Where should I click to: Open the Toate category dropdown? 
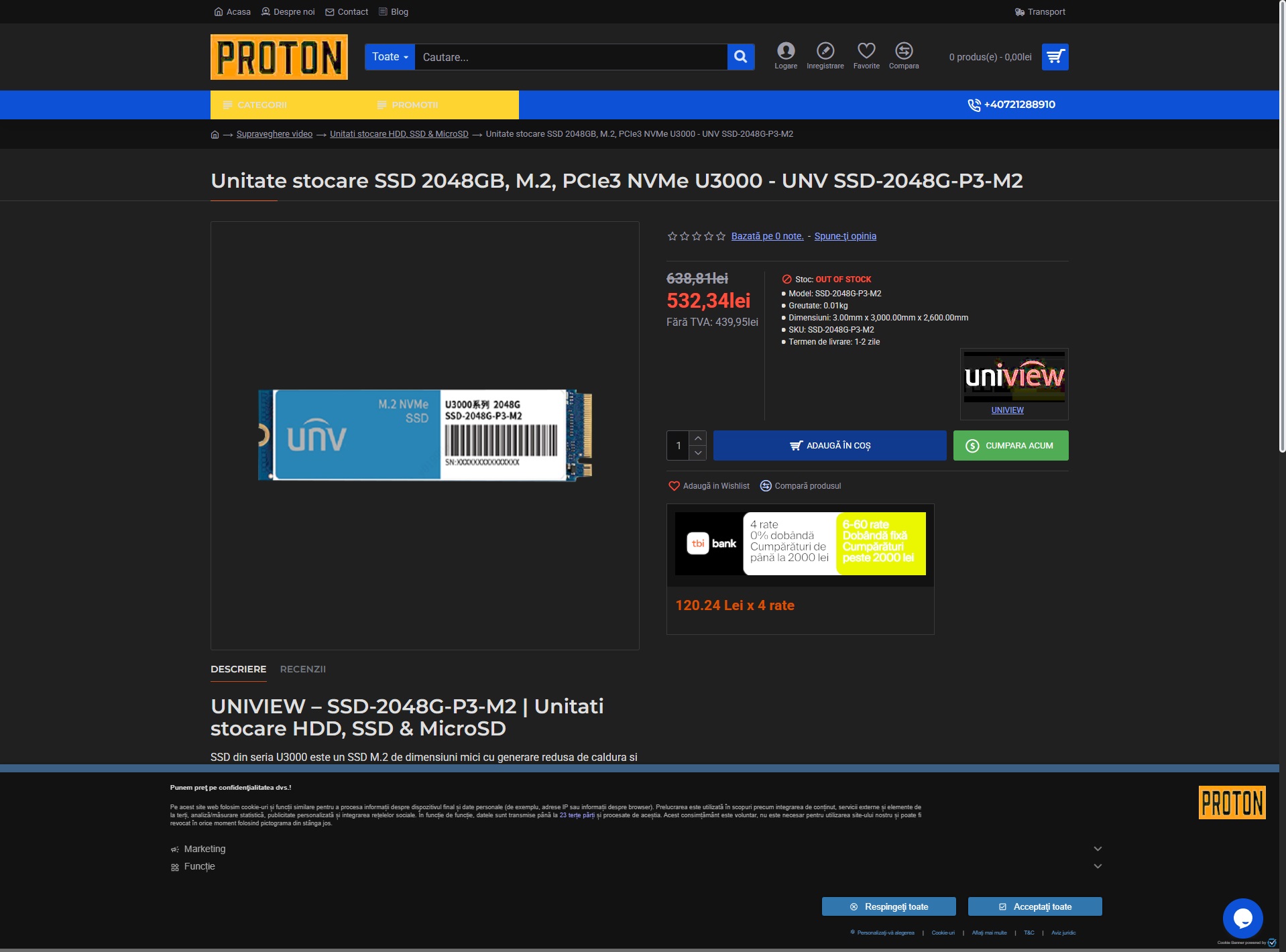(390, 57)
